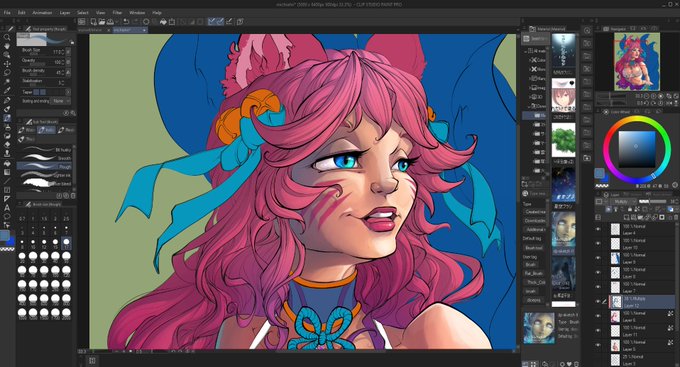Expand the Monochromatic pattern material folder
Screen dimensions: 680x367
click(530, 69)
